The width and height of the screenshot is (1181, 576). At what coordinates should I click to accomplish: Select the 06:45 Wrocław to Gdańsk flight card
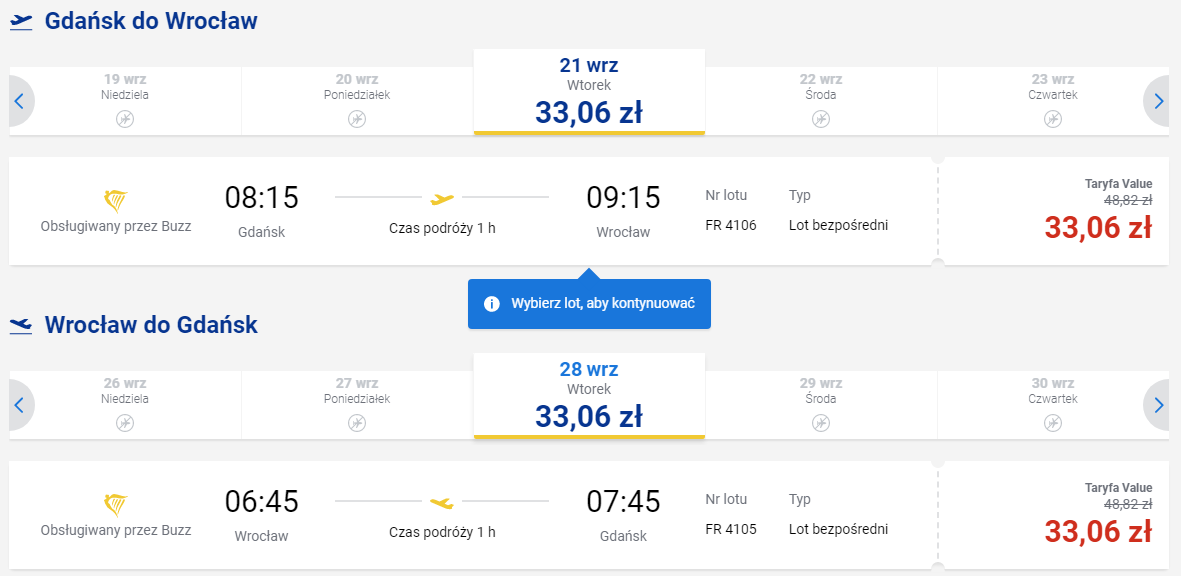coord(473,516)
